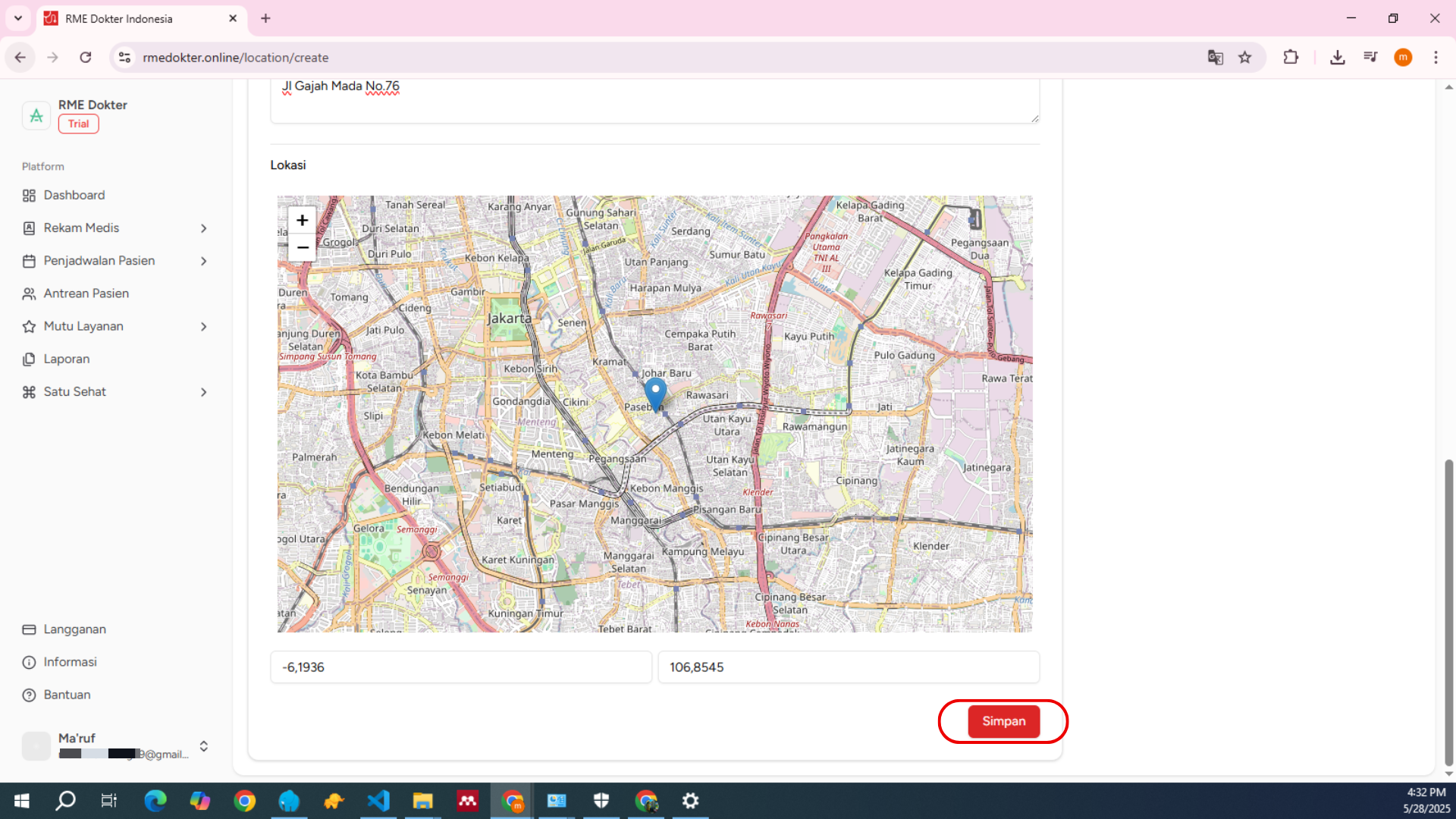The width and height of the screenshot is (1456, 819).
Task: Expand the Penjadwalan Pasien submenu
Action: pos(203,261)
